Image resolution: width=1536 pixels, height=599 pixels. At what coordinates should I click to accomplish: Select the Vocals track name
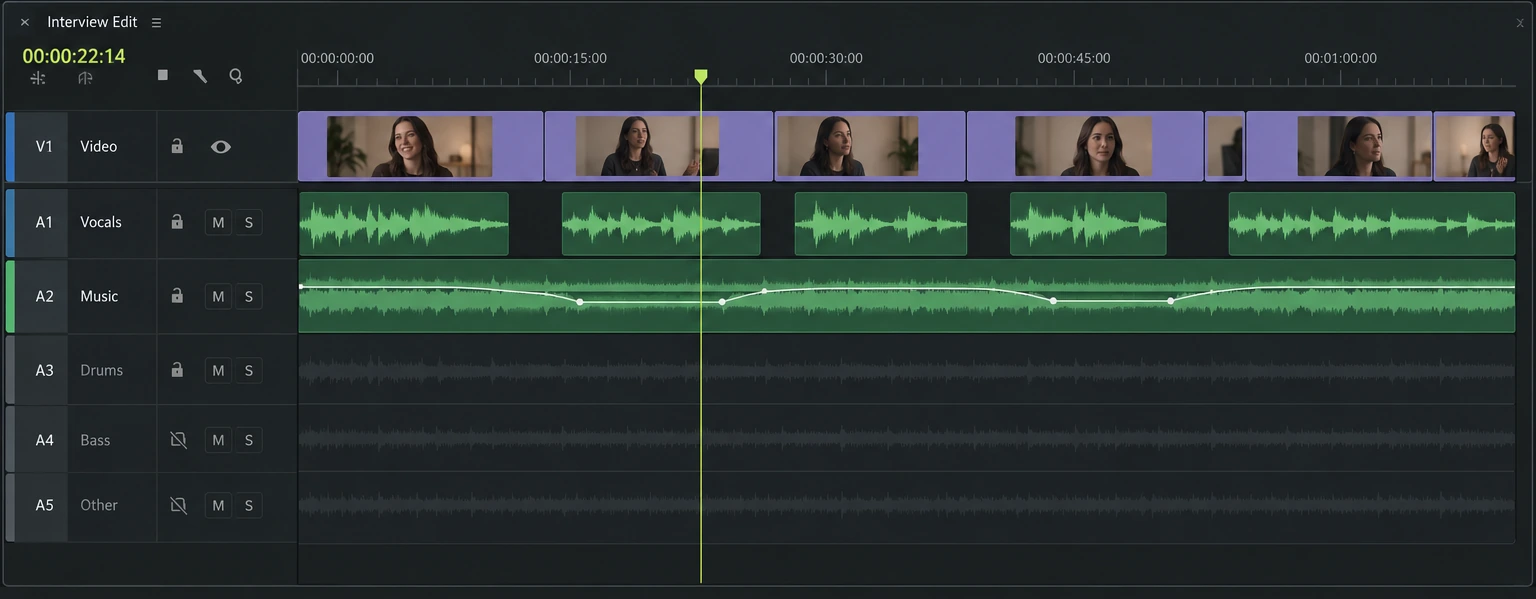101,222
